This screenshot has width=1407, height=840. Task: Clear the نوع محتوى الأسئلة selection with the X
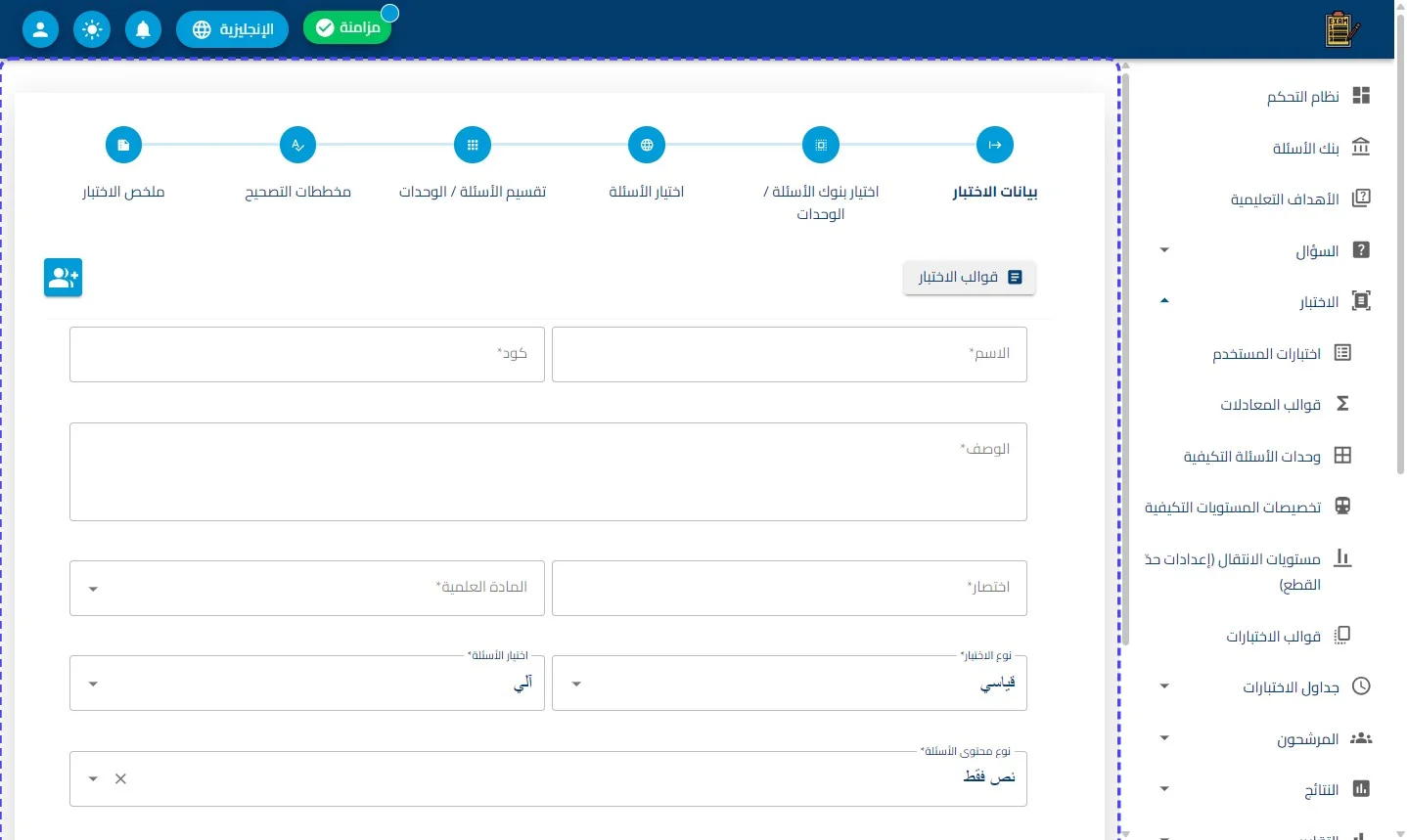click(120, 779)
